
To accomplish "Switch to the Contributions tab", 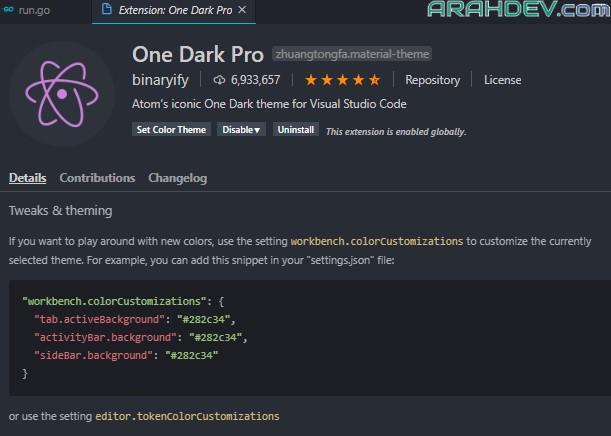I will point(97,178).
